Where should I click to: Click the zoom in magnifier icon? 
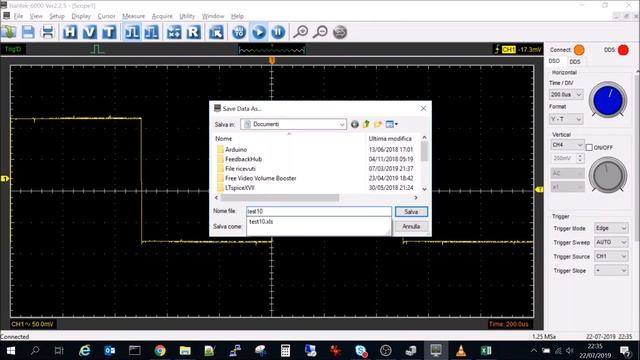(301, 32)
